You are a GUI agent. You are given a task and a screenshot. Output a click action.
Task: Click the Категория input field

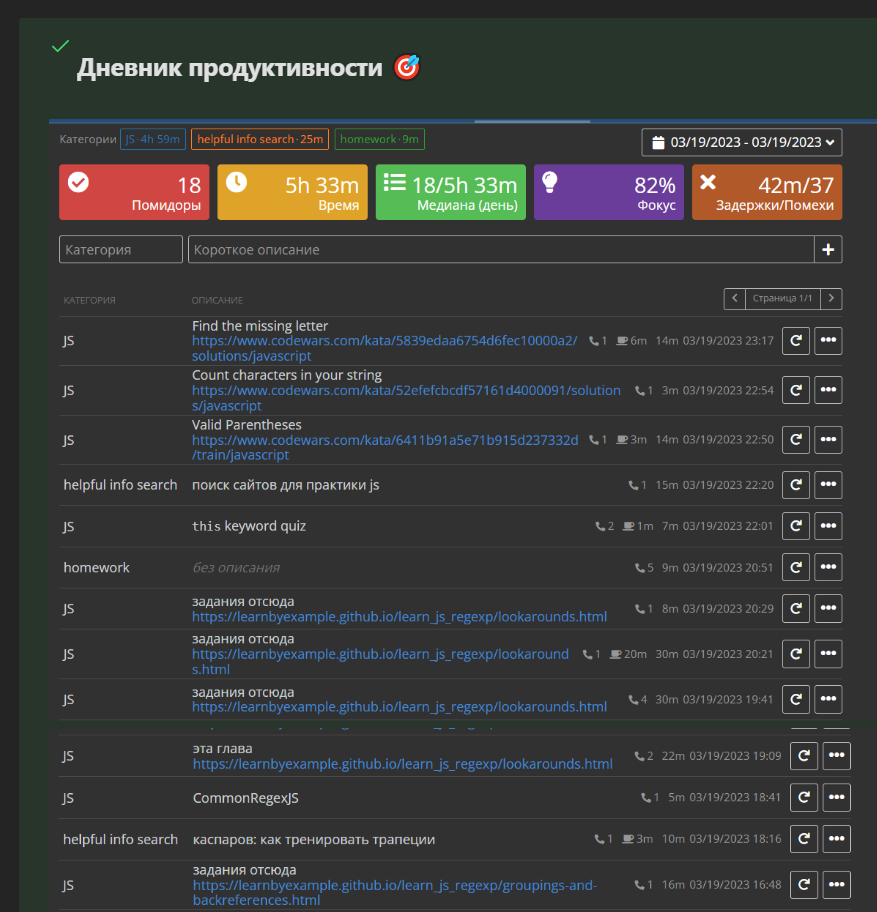click(121, 250)
